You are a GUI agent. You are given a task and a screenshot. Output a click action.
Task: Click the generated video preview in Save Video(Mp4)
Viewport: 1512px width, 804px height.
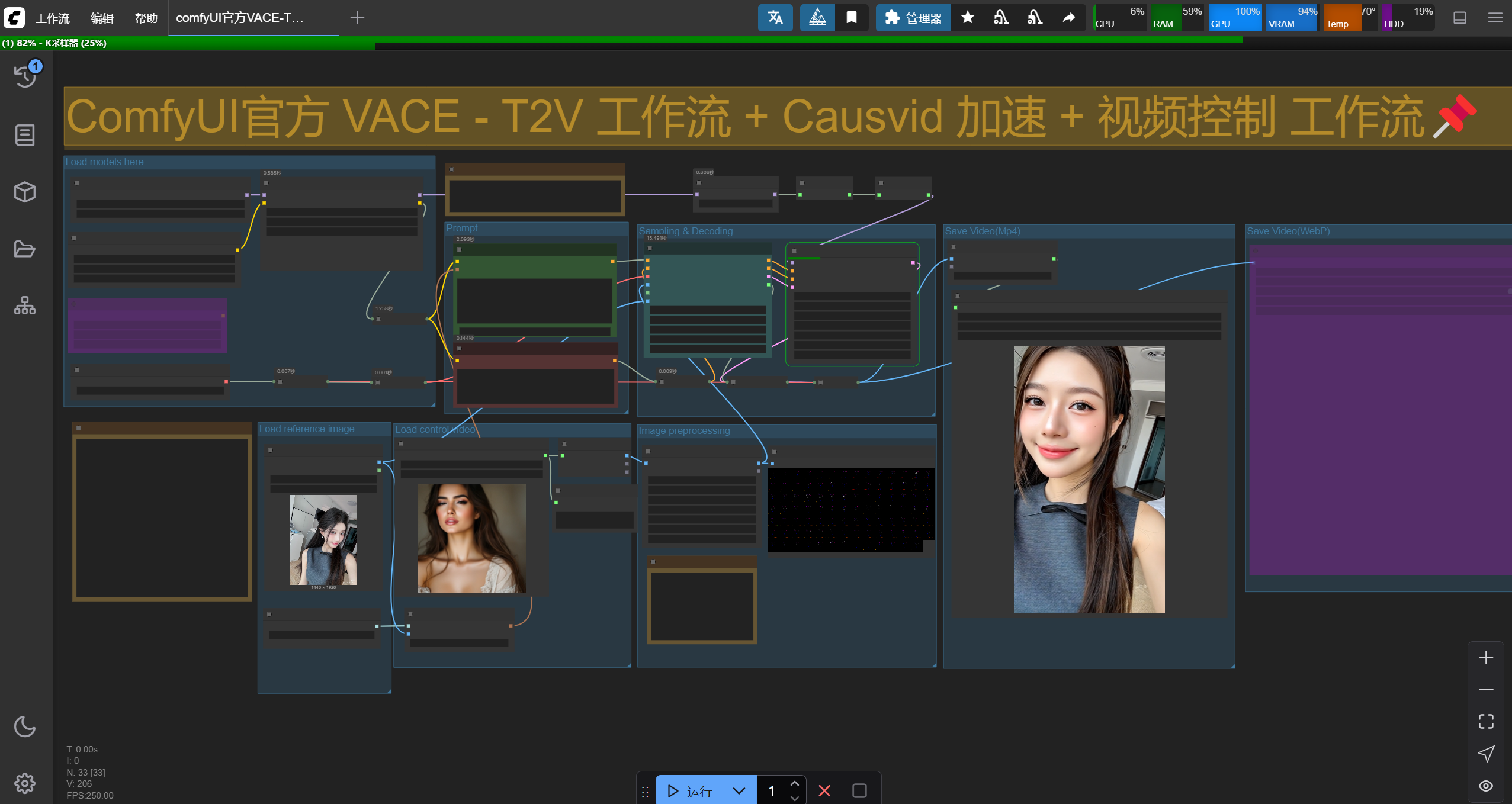click(x=1089, y=480)
